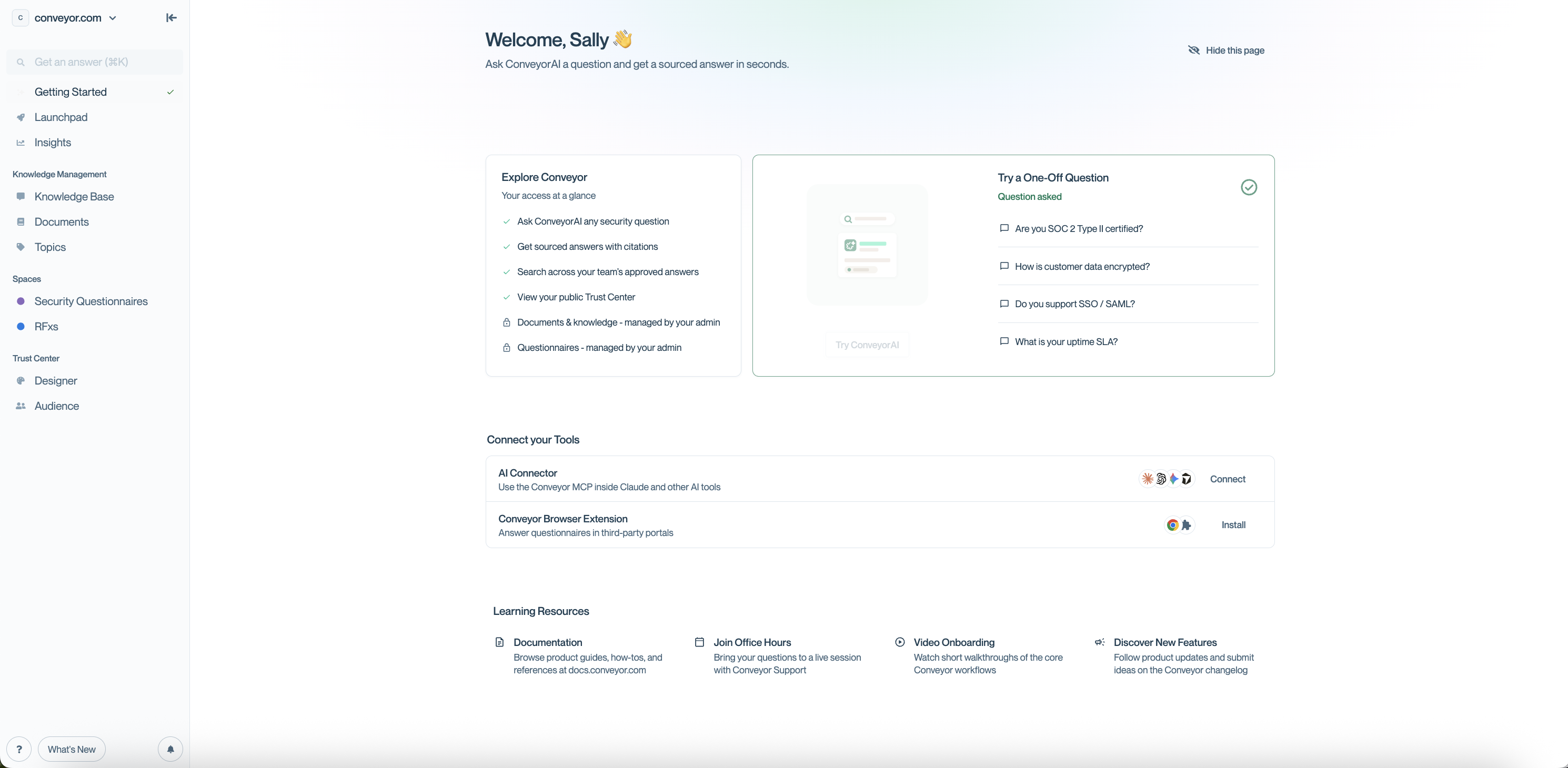Ask "Do you support SSO / SAML?"

pos(1128,304)
